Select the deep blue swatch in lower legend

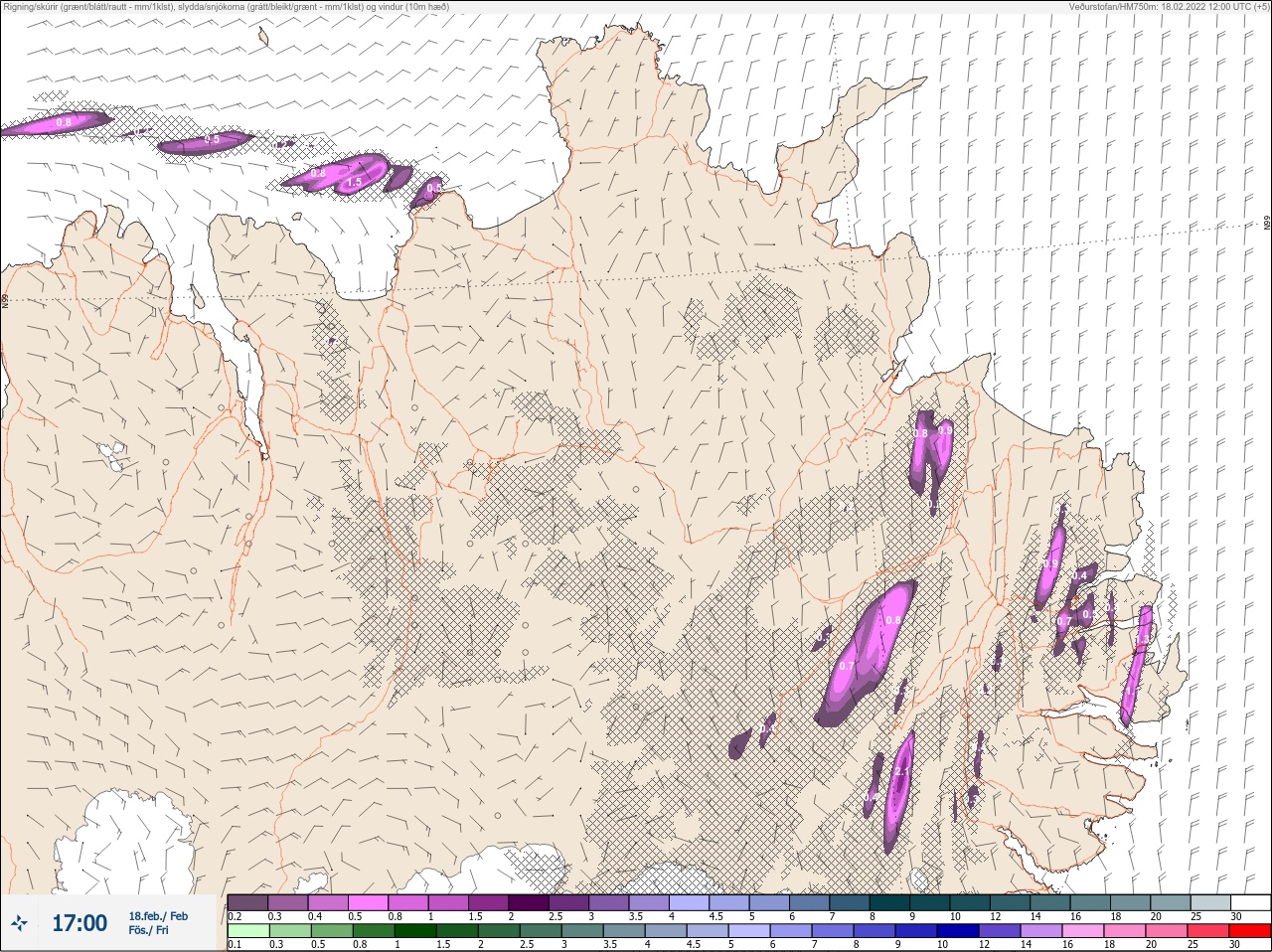click(958, 930)
